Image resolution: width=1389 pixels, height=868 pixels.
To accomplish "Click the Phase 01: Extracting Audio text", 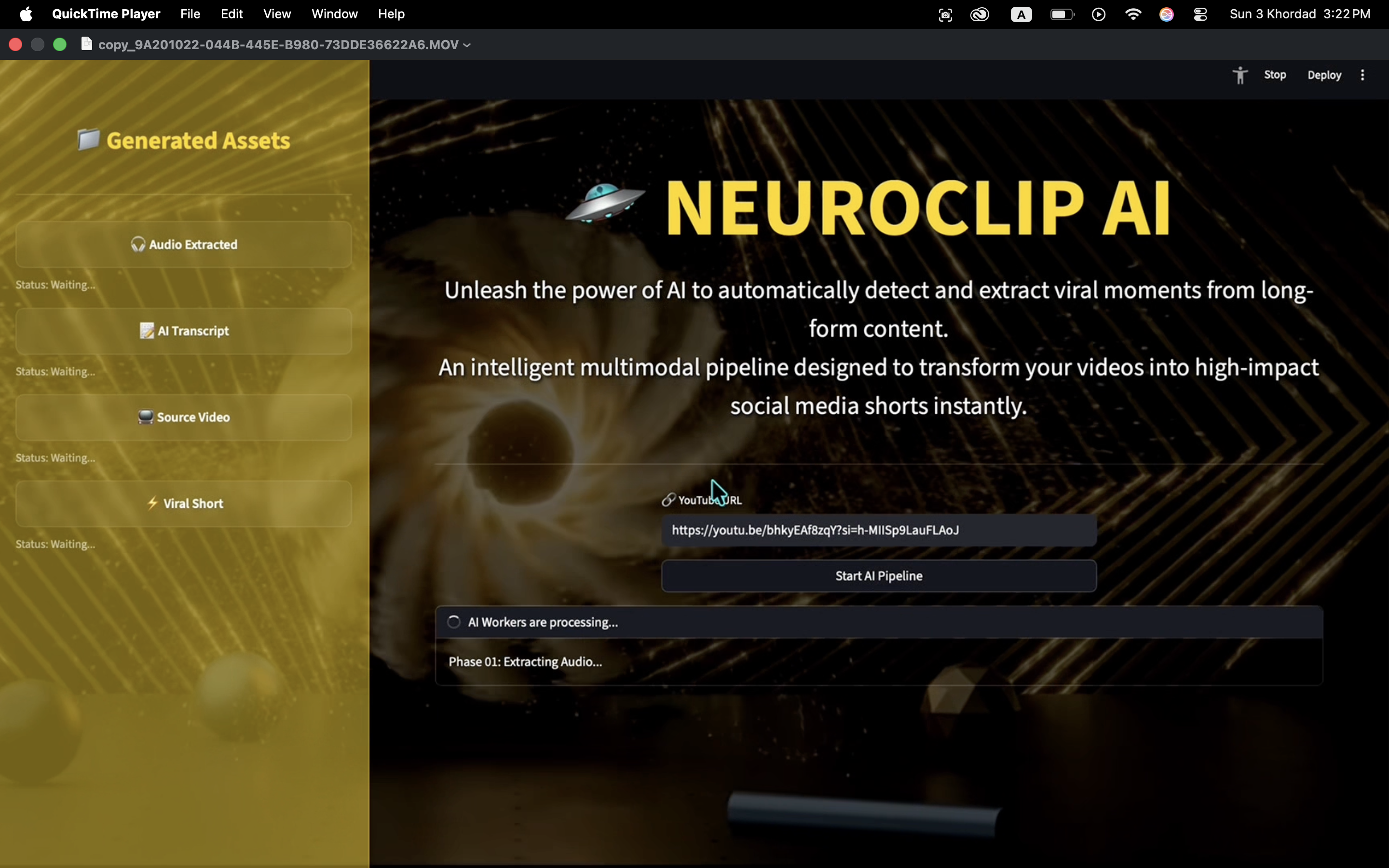I will [x=525, y=661].
